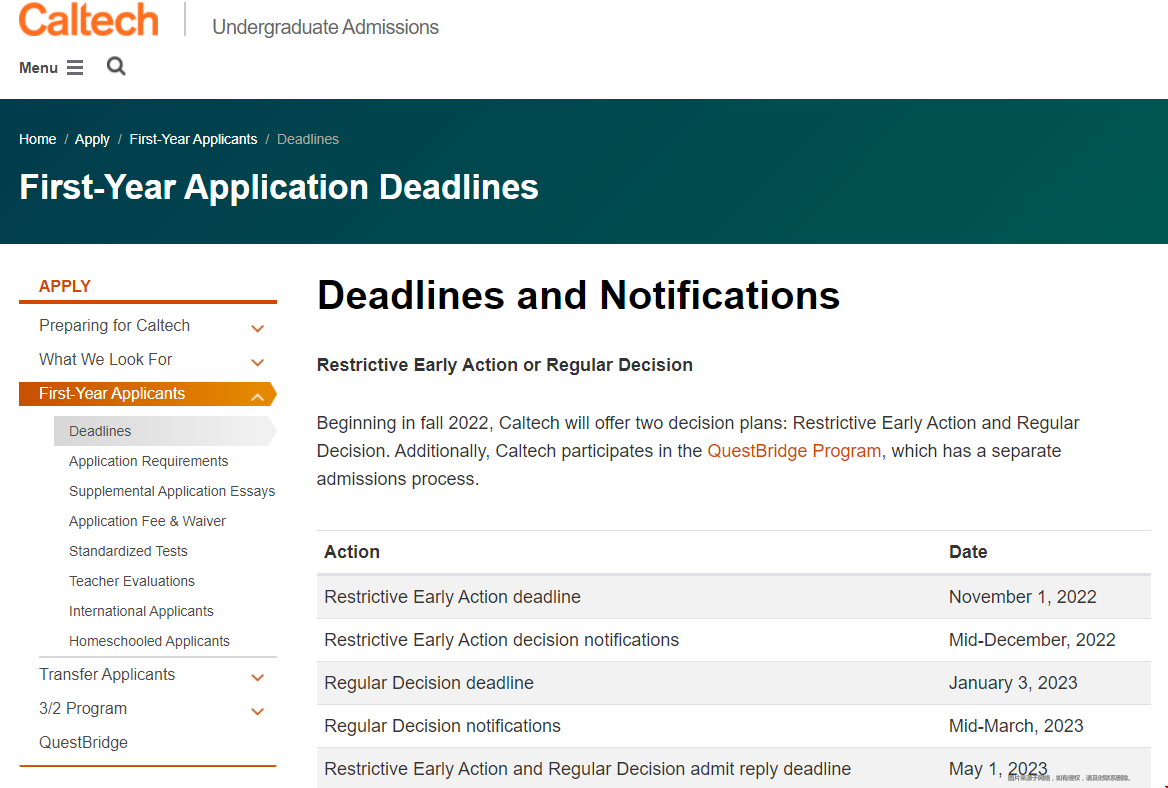Click Apply in the breadcrumb
The height and width of the screenshot is (788, 1168).
point(92,139)
